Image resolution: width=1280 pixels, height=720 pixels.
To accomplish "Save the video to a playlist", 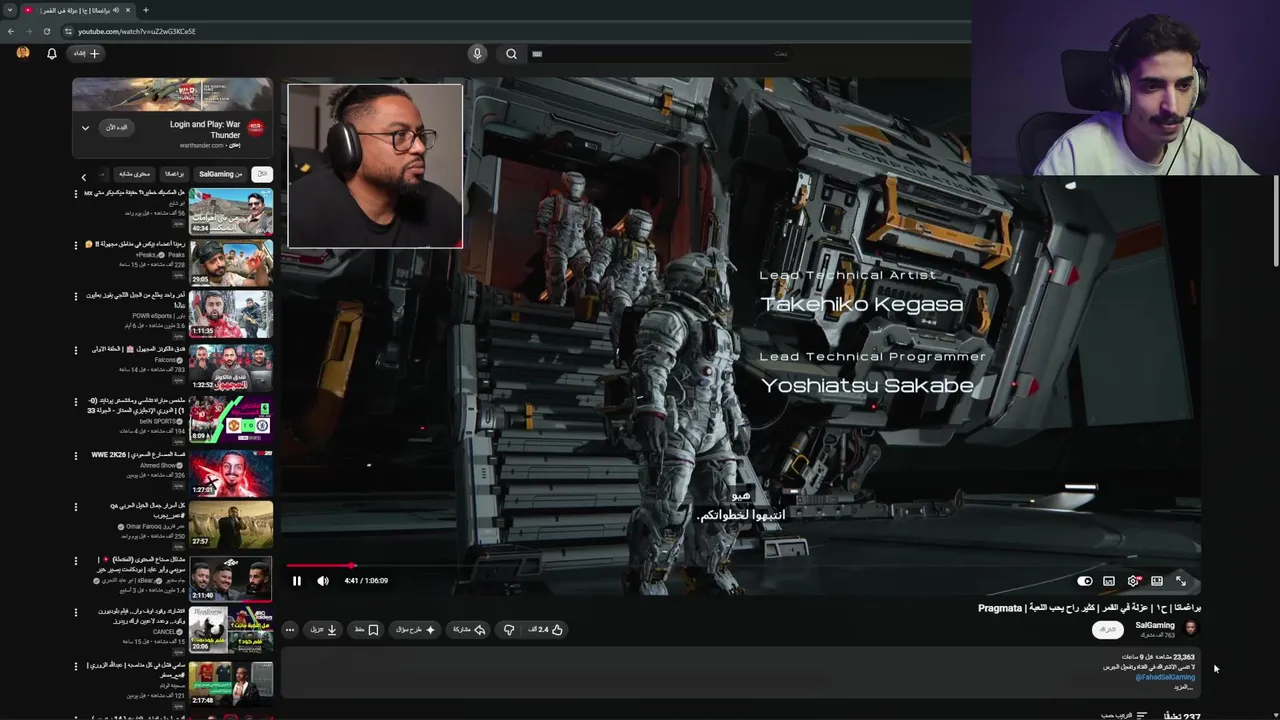I will click(366, 630).
